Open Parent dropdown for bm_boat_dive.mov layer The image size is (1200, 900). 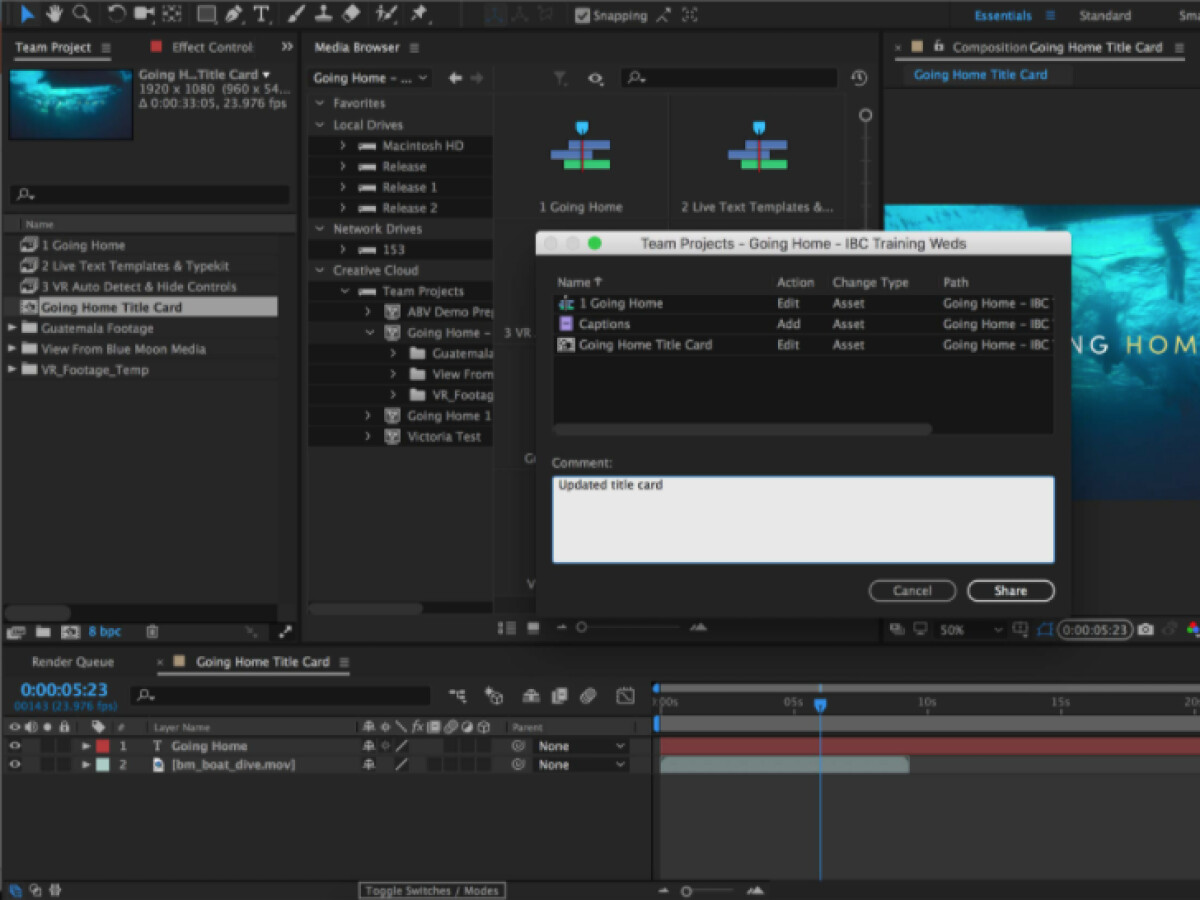pos(581,765)
